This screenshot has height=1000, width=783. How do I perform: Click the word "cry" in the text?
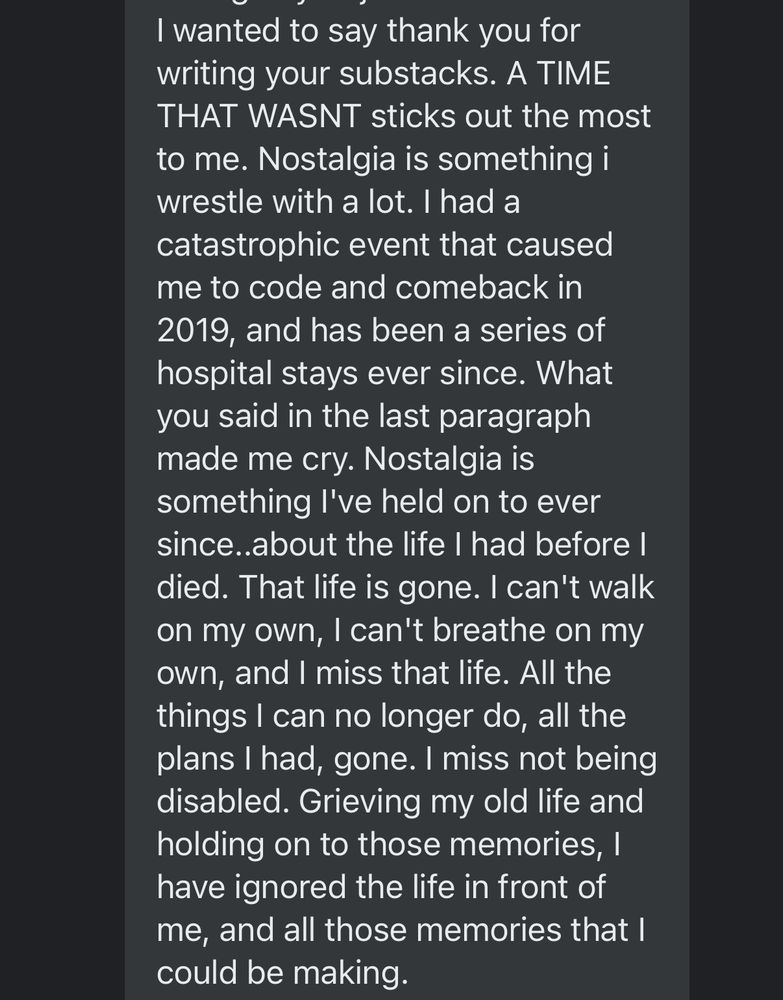328,460
